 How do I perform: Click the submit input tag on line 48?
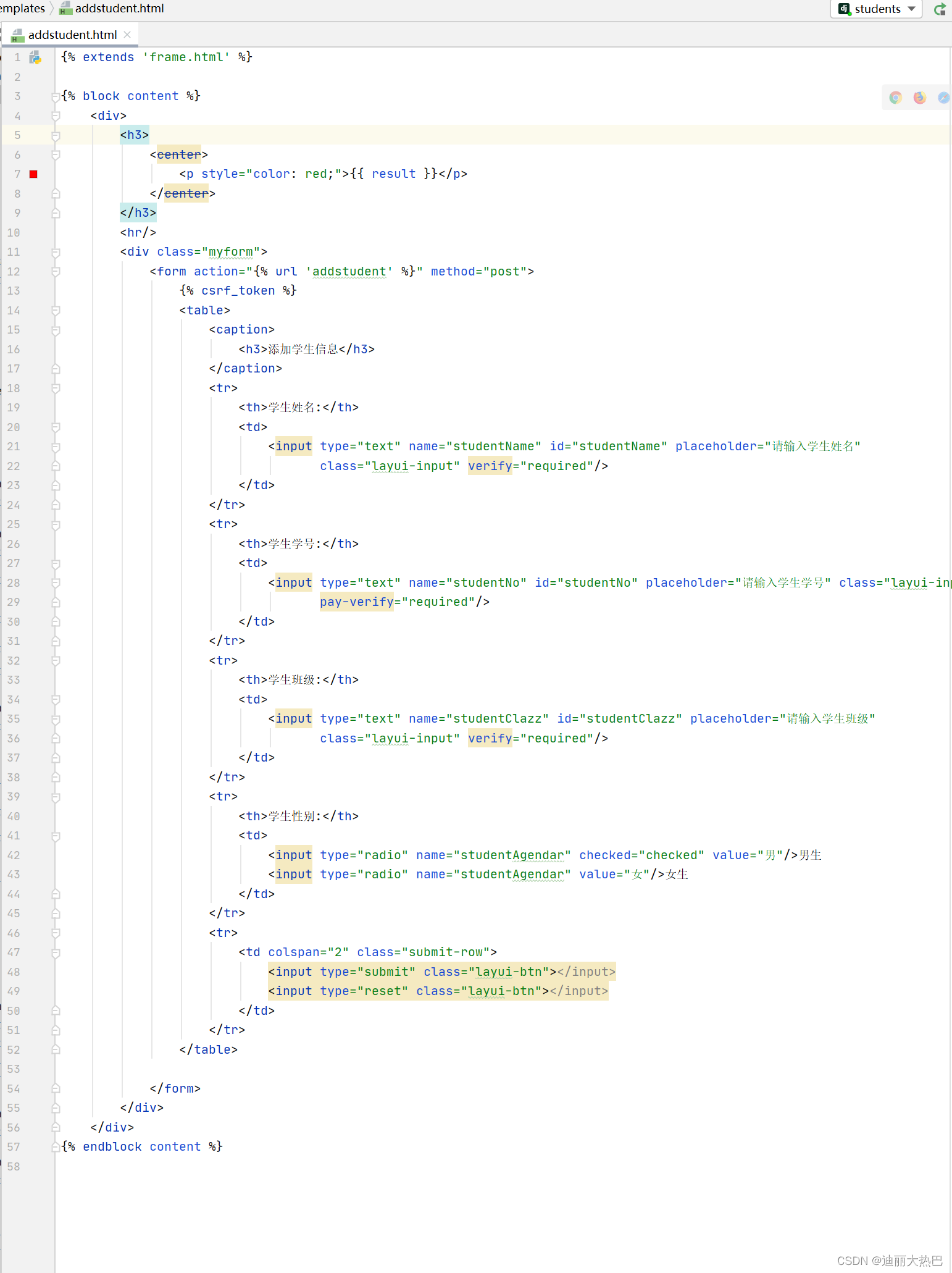coord(442,972)
